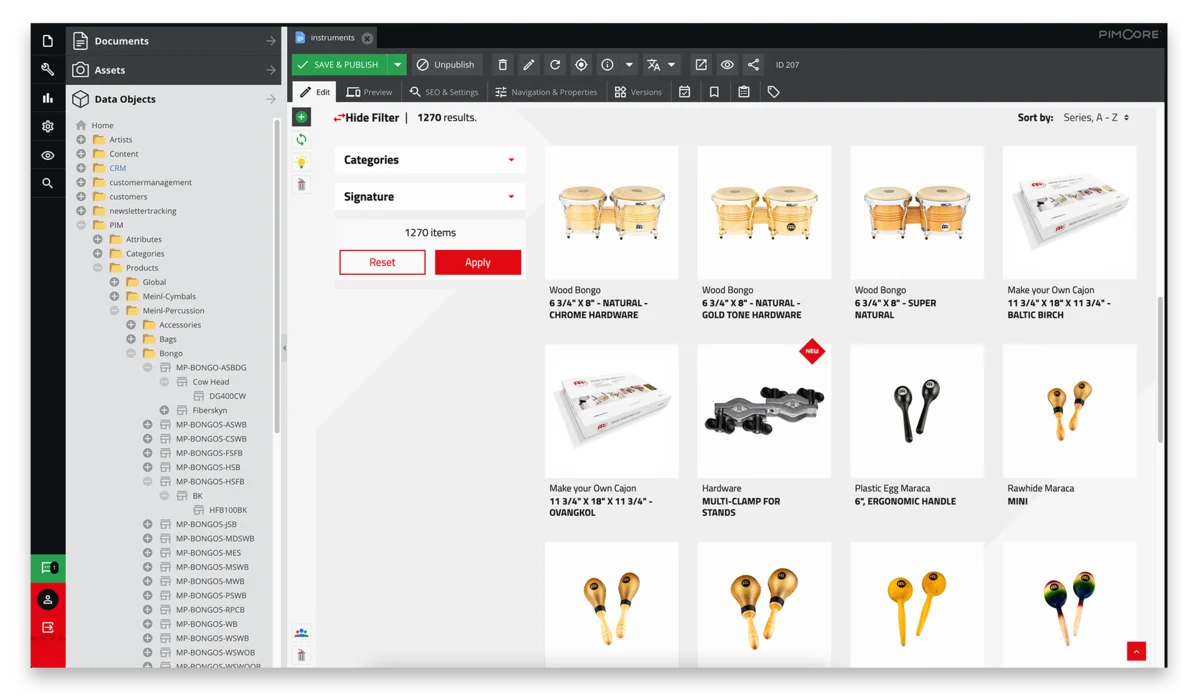Open the schedule calendar-check tab icon
Viewport: 1200px width, 699px height.
pyautogui.click(x=684, y=92)
